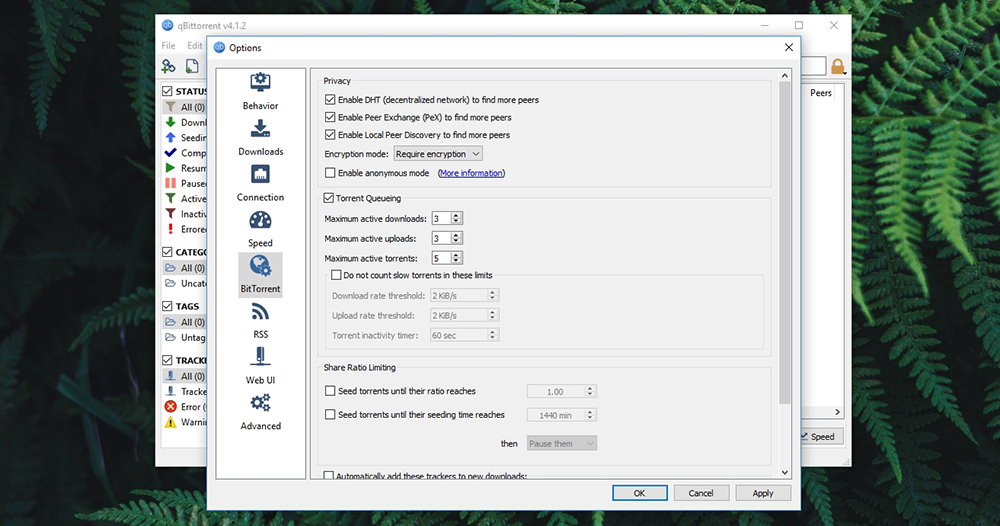The height and width of the screenshot is (526, 1000).
Task: Increase Maximum active torrents value
Action: pos(456,255)
